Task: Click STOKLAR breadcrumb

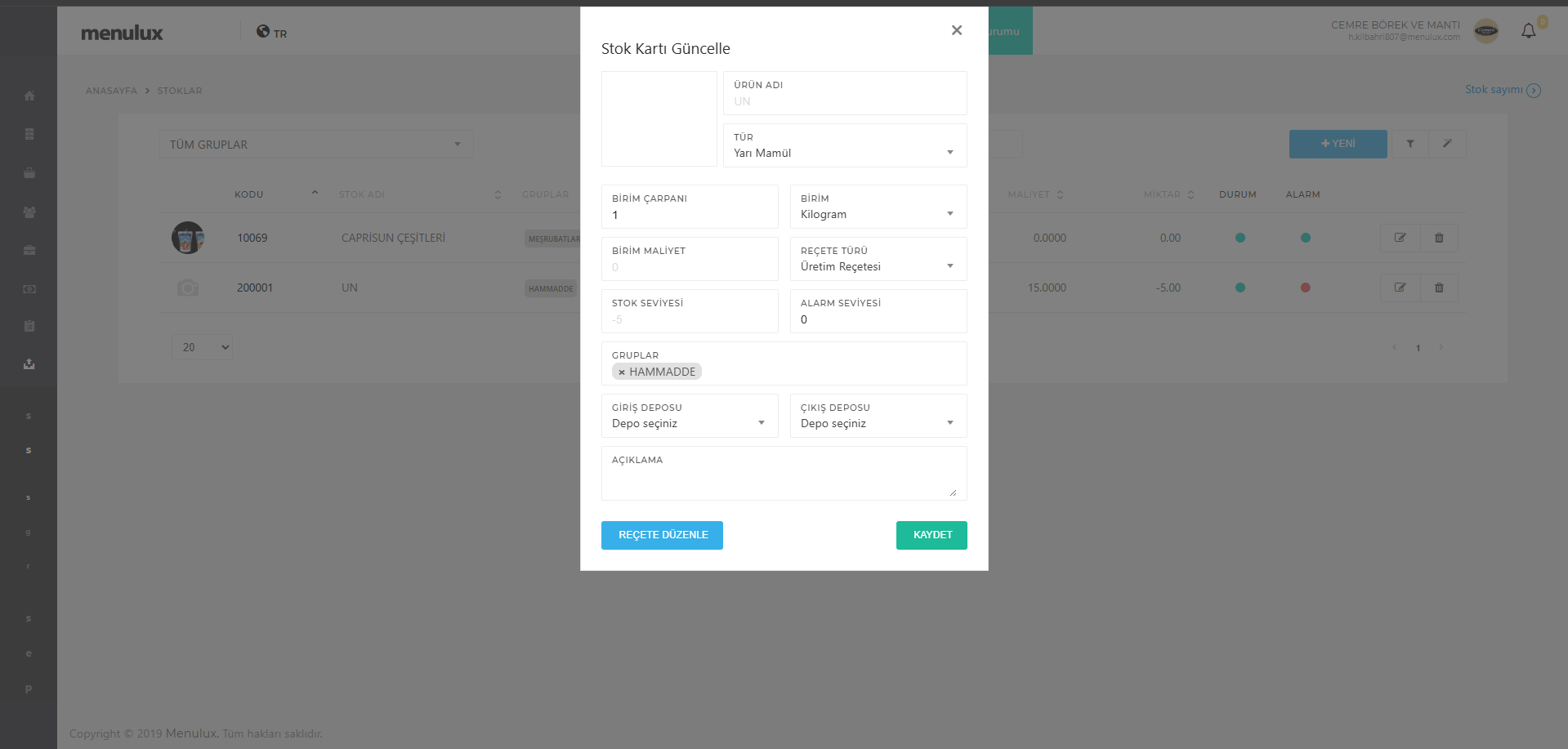Action: click(180, 91)
